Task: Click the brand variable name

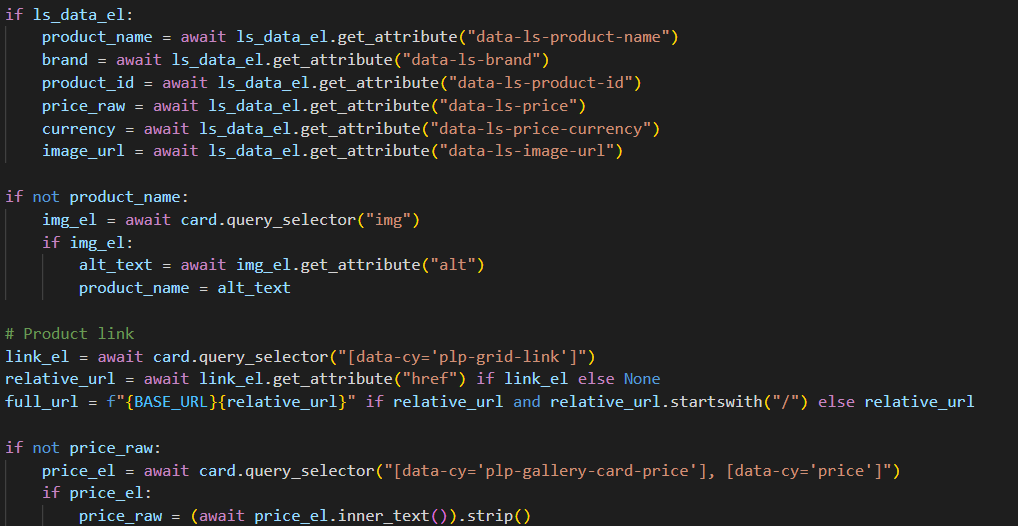Action: [65, 60]
